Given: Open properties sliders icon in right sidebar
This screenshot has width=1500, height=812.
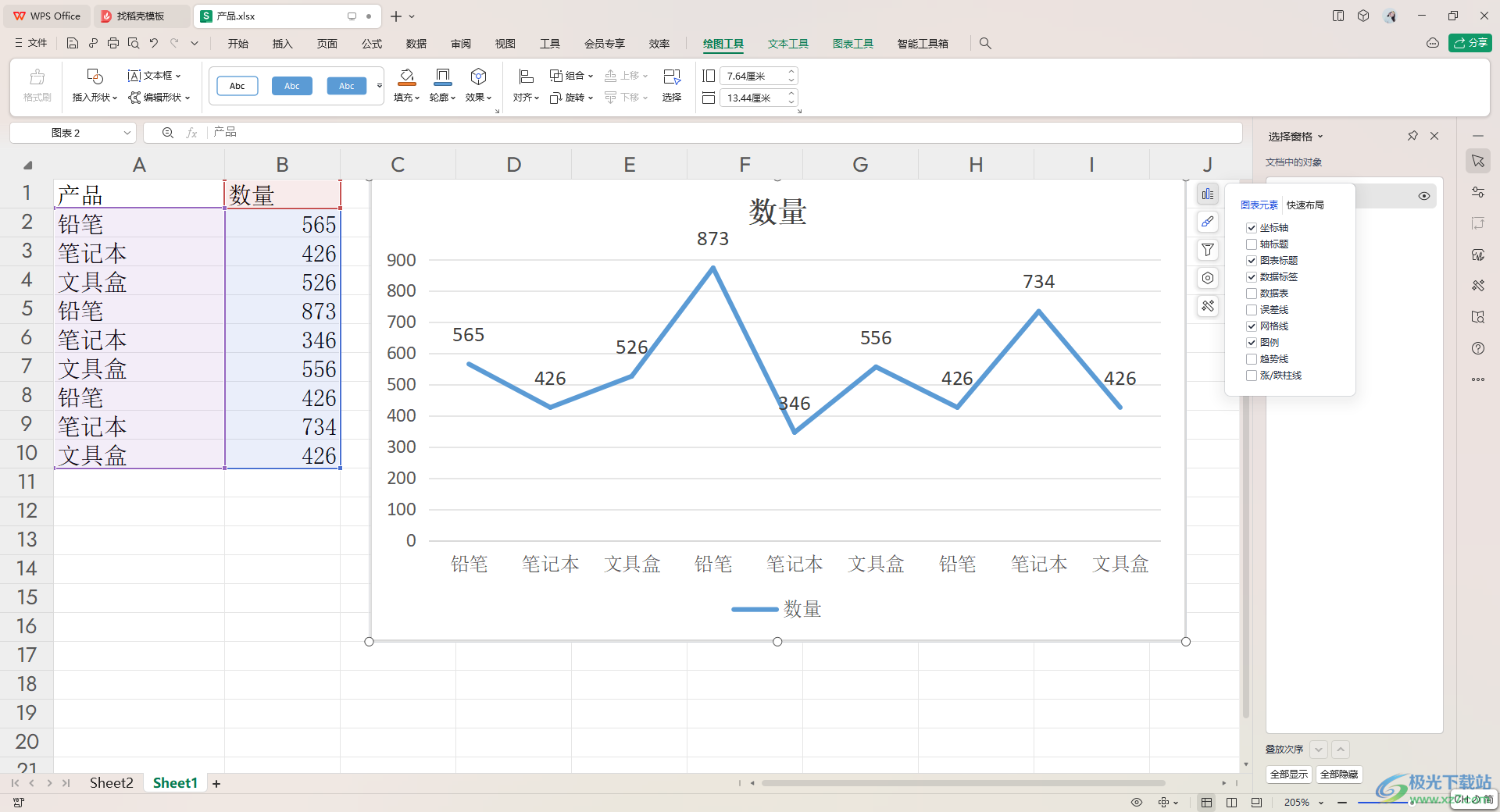Looking at the screenshot, I should click(x=1478, y=192).
